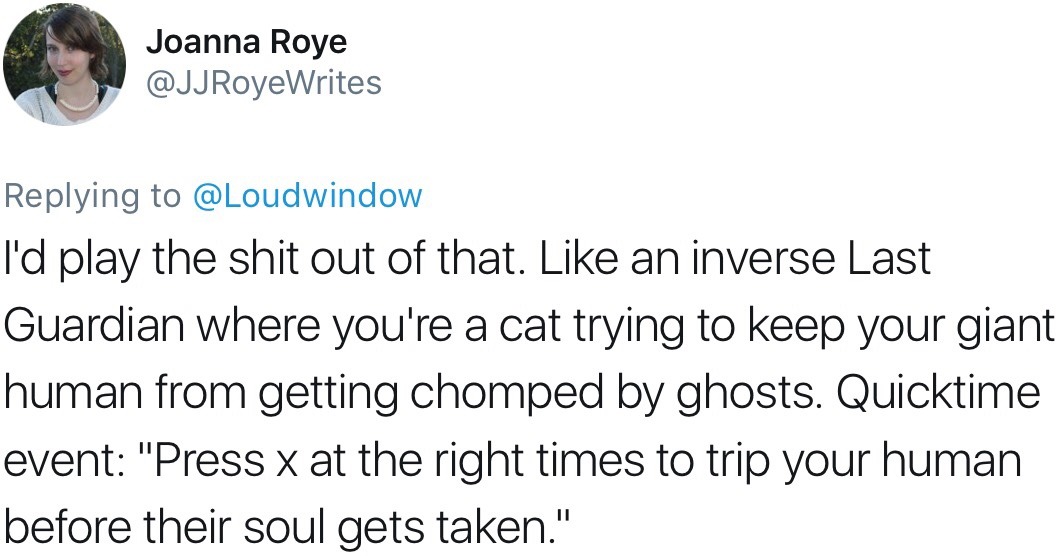Open the @Loudwindow mention link
This screenshot has height=556, width=1061.
[306, 195]
